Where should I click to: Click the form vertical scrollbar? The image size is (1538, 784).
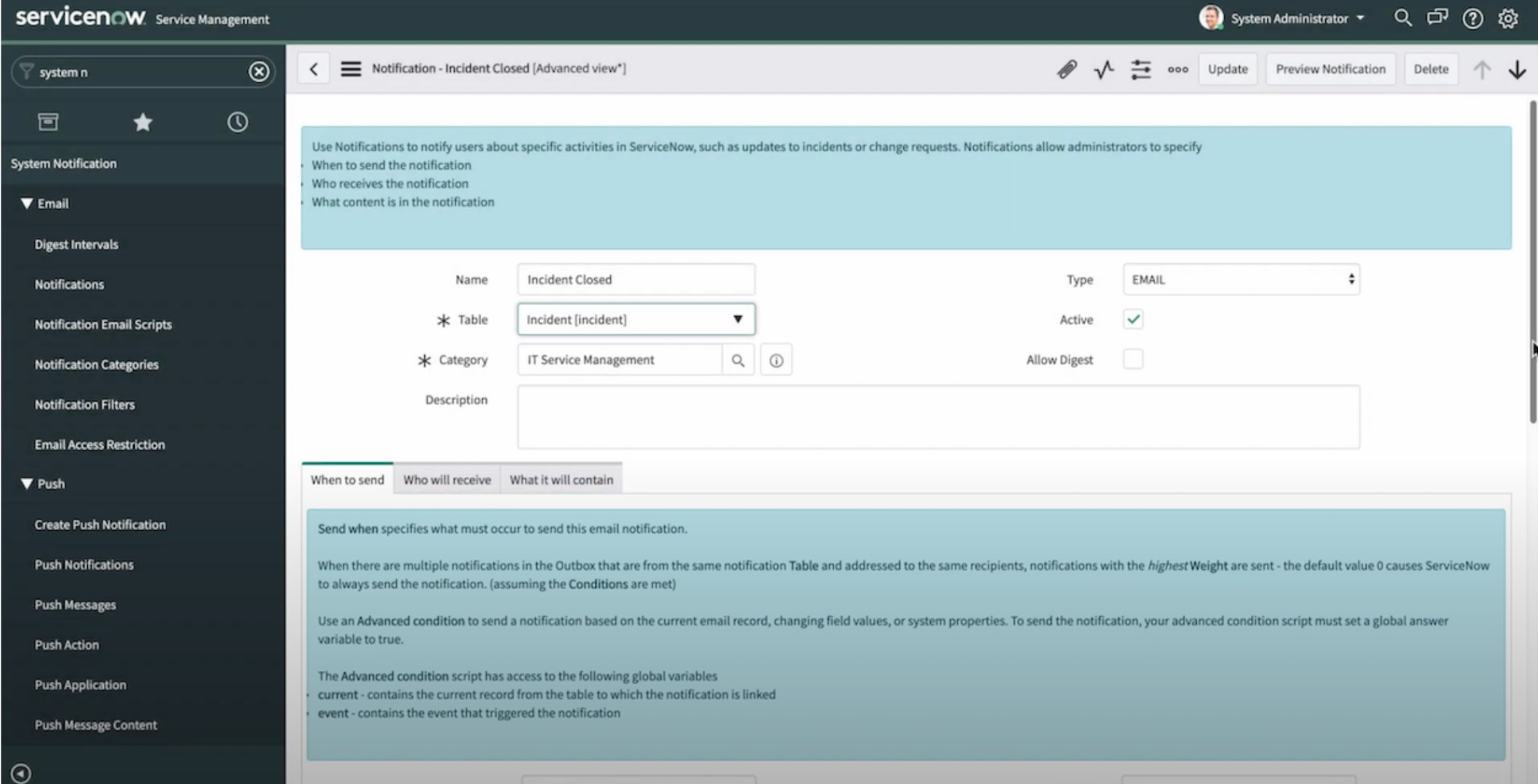(1533, 262)
